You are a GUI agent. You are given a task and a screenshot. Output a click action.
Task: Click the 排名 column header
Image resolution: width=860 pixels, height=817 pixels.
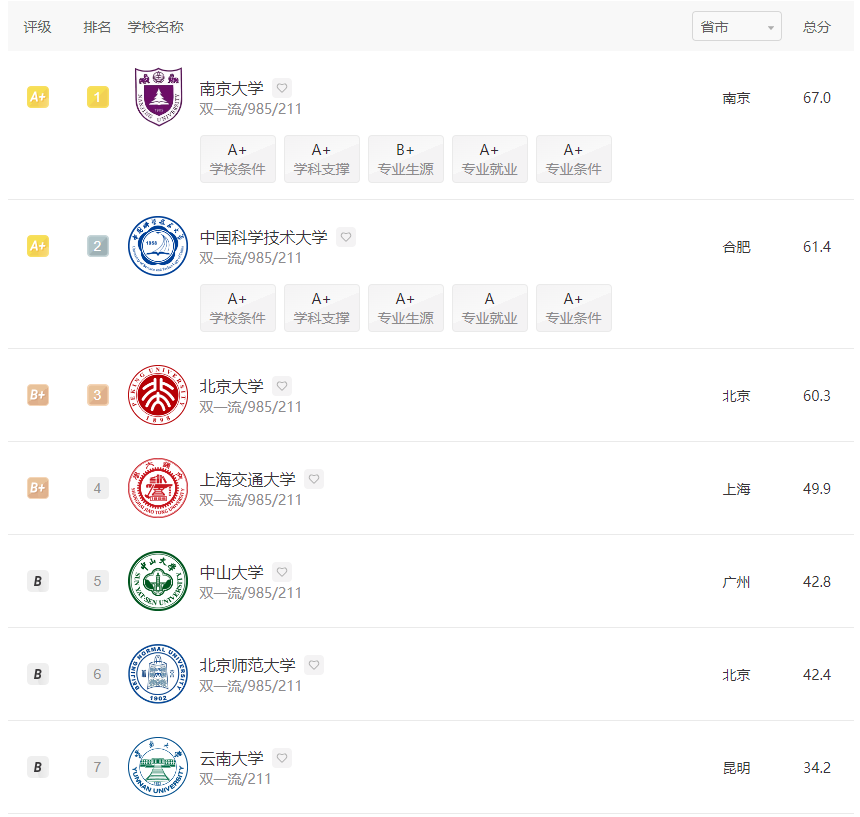[97, 27]
